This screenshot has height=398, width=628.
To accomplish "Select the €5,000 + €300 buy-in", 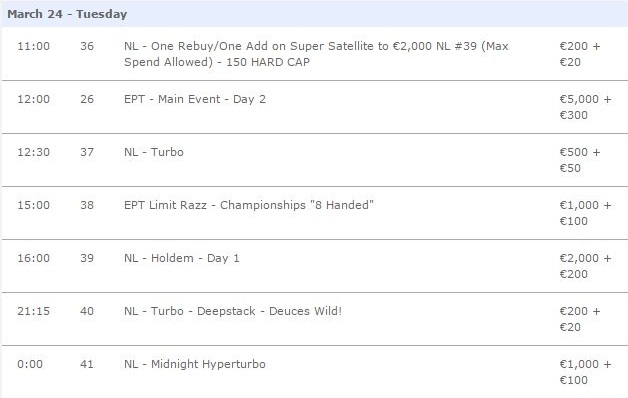I will point(586,107).
